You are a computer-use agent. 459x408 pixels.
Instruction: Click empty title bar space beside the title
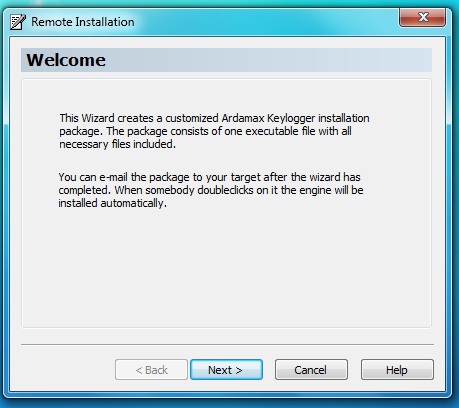coord(267,22)
